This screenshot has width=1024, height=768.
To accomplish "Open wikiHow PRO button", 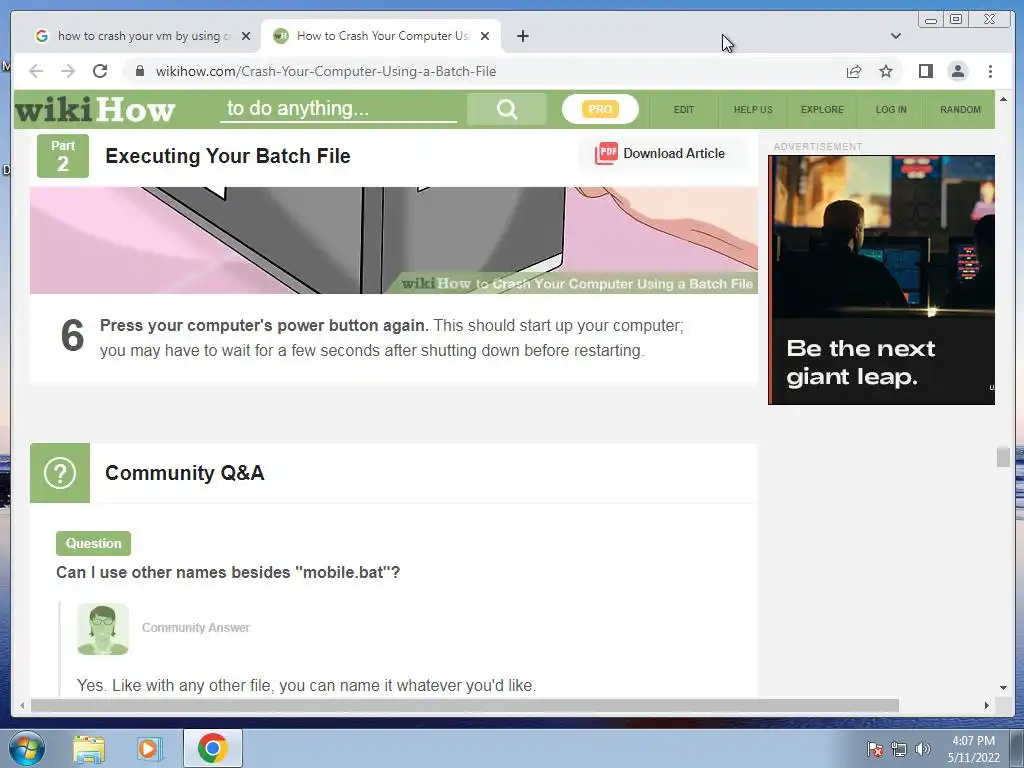I will [600, 109].
